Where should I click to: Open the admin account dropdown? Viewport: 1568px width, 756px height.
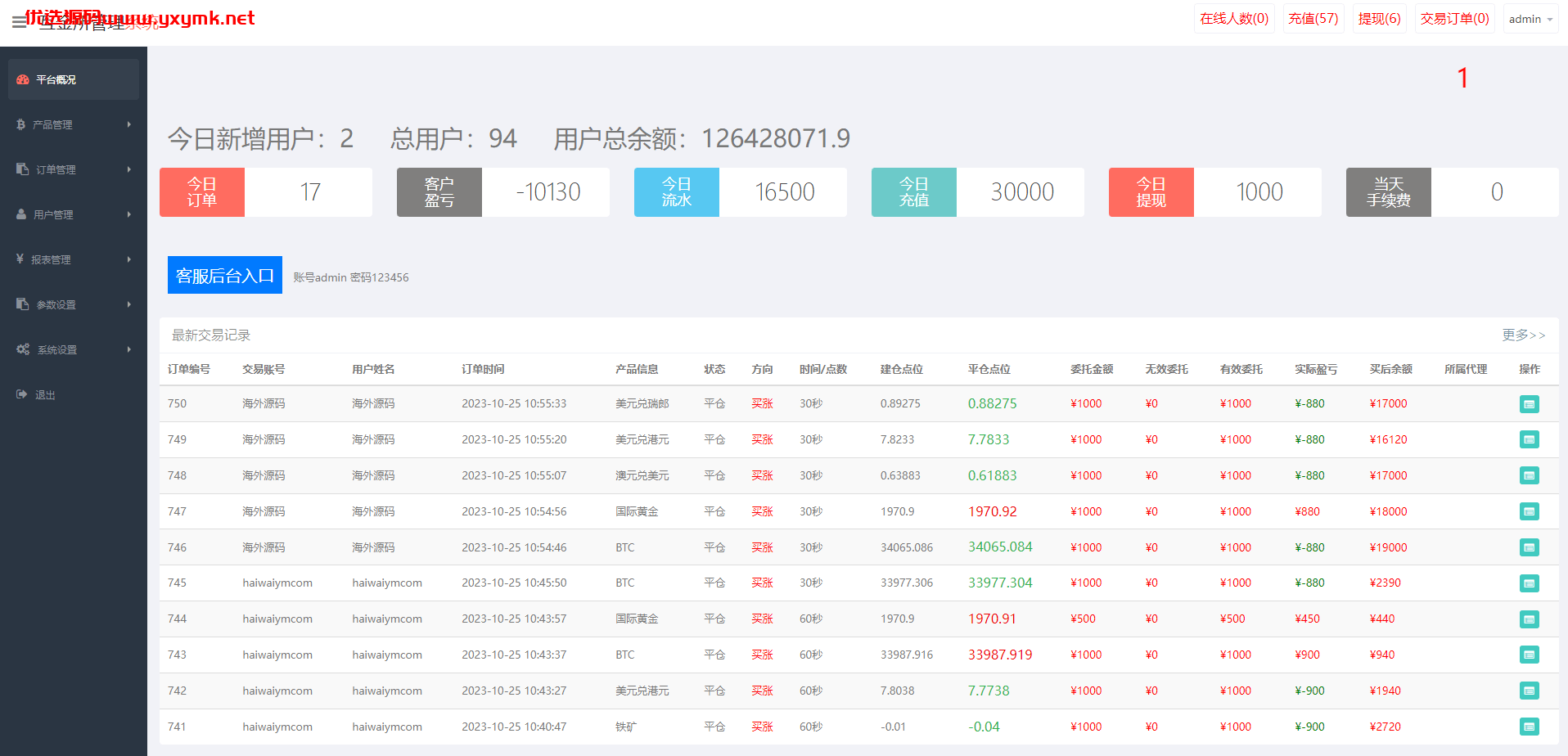(1530, 19)
